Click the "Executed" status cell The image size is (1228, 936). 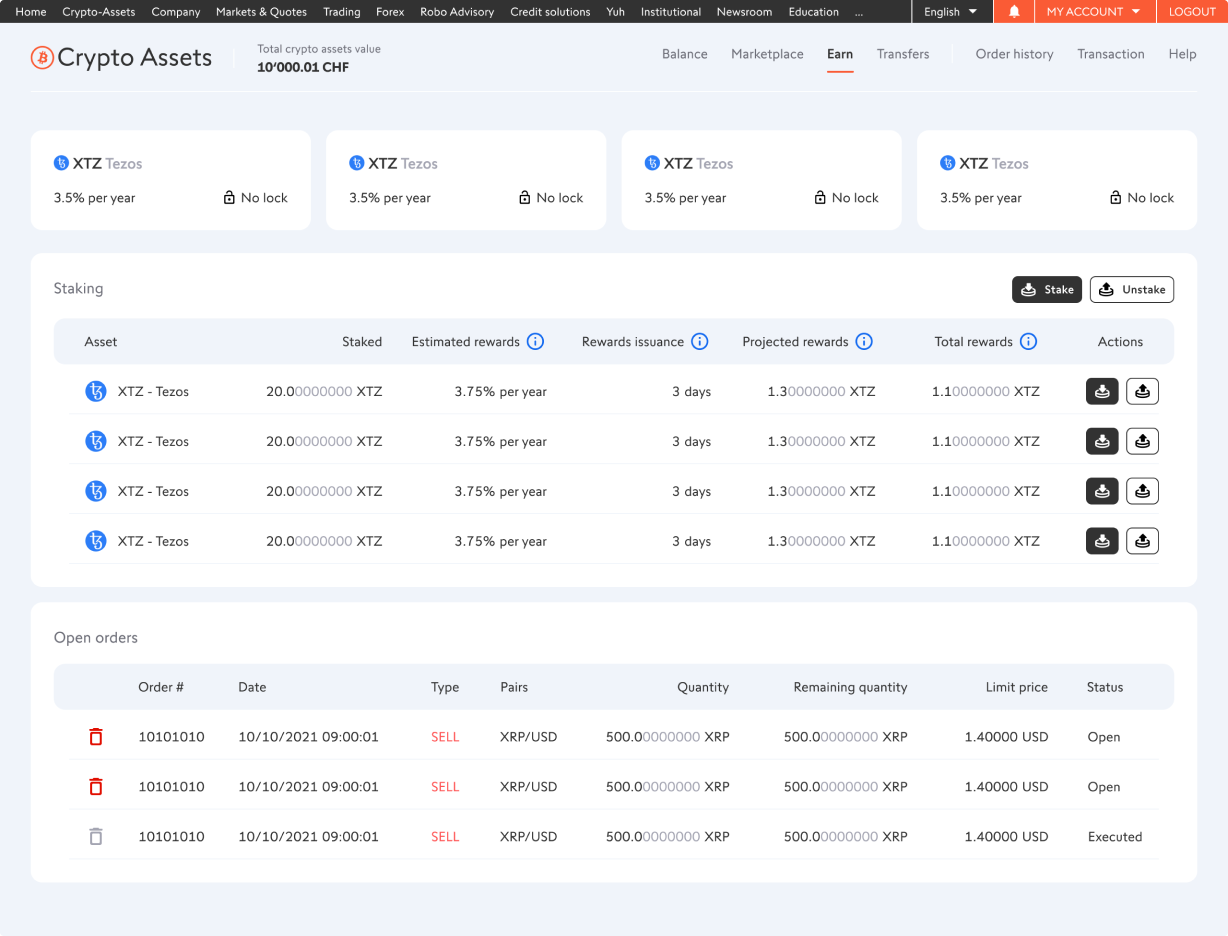[1115, 837]
